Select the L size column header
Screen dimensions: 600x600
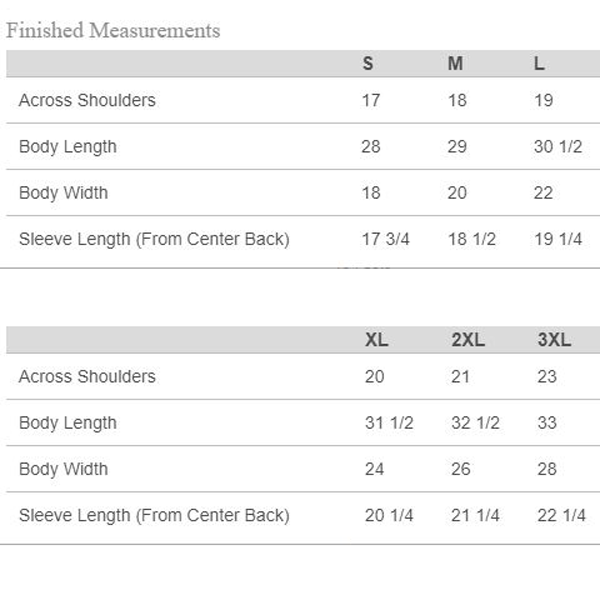(x=539, y=64)
